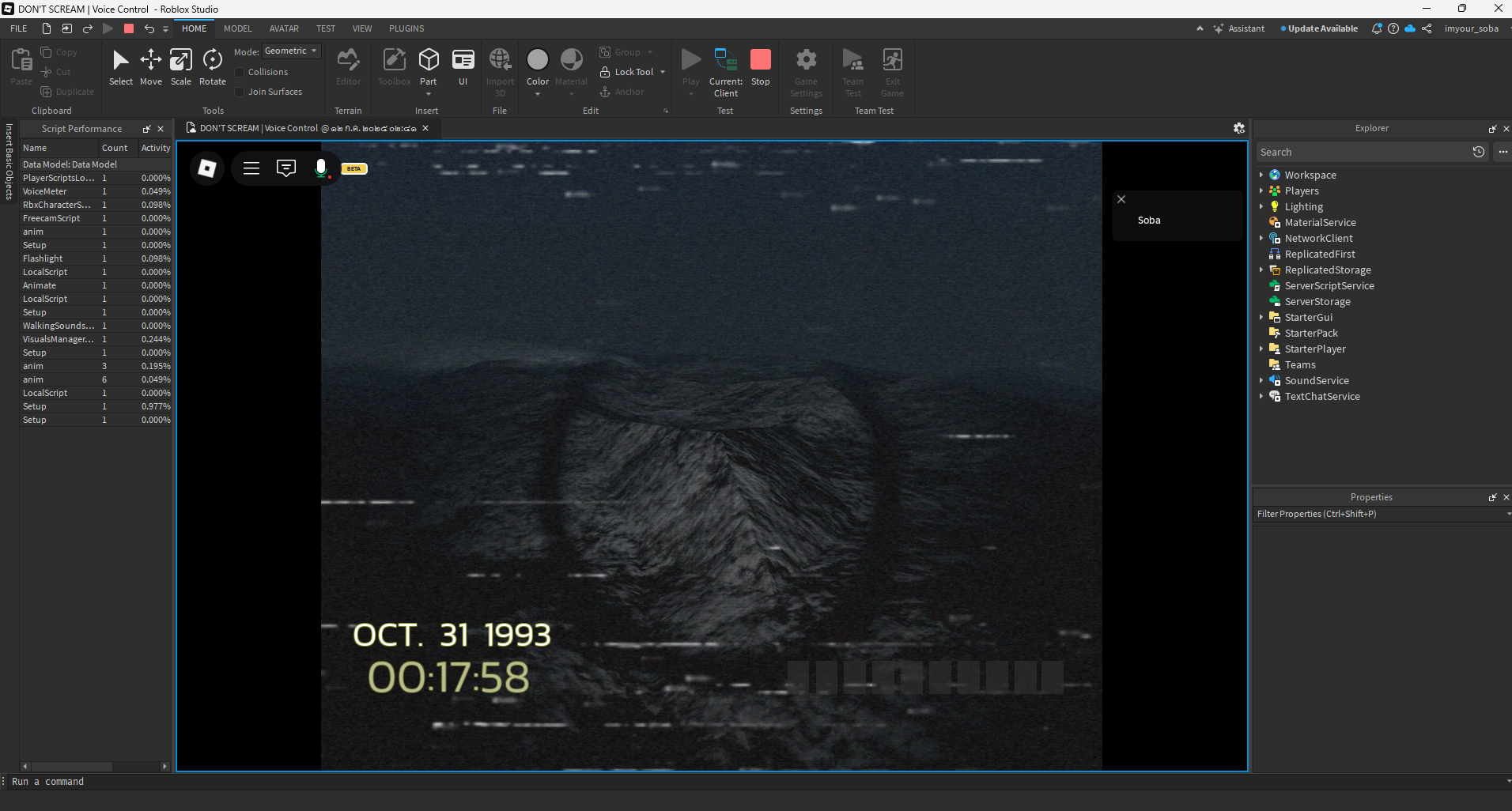Viewport: 1512px width, 811px height.
Task: Undock the Script Performance panel
Action: [x=146, y=129]
